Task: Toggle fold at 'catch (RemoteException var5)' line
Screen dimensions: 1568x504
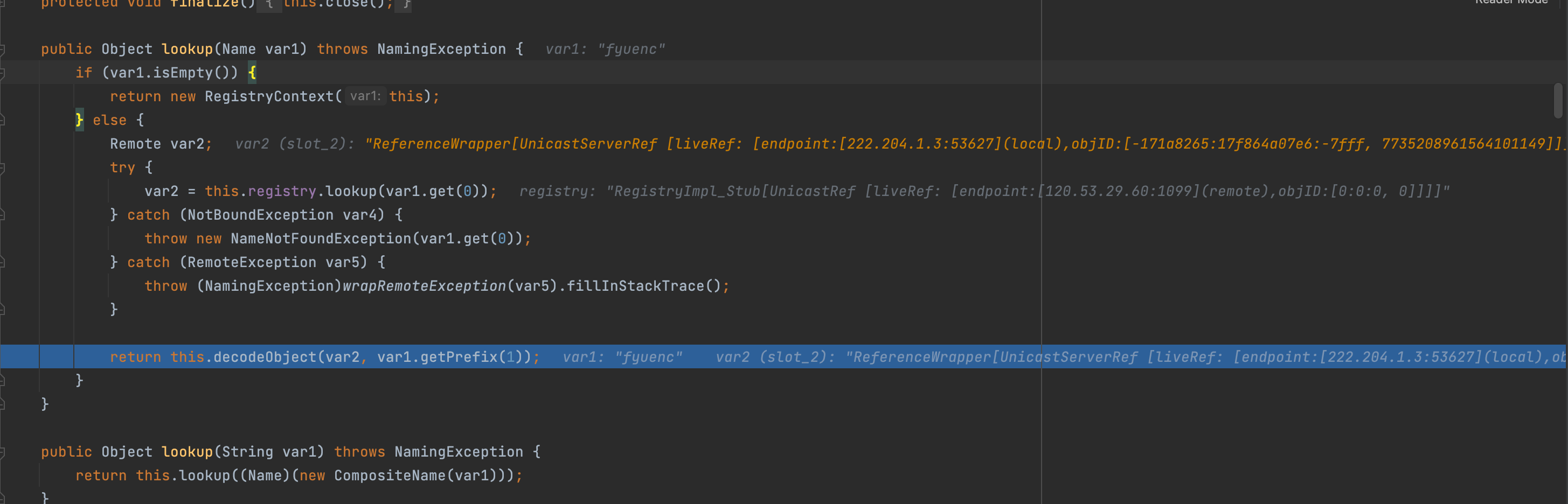Action: coord(3,263)
